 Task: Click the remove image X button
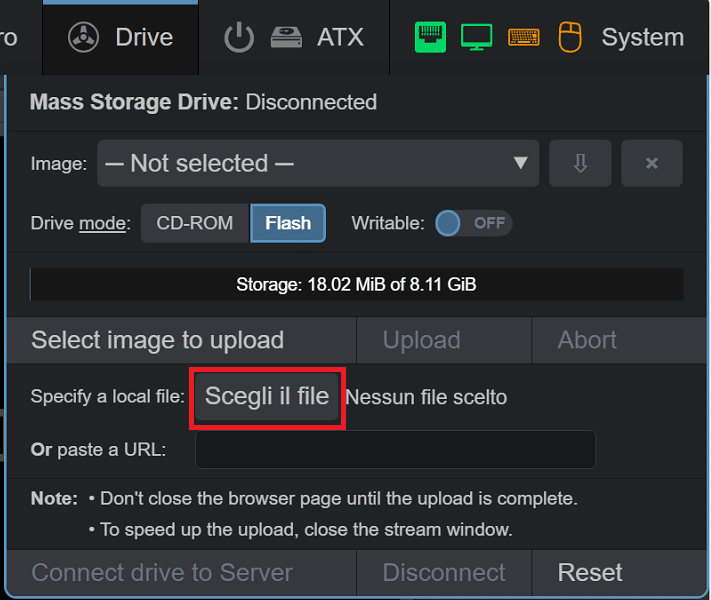(x=652, y=163)
